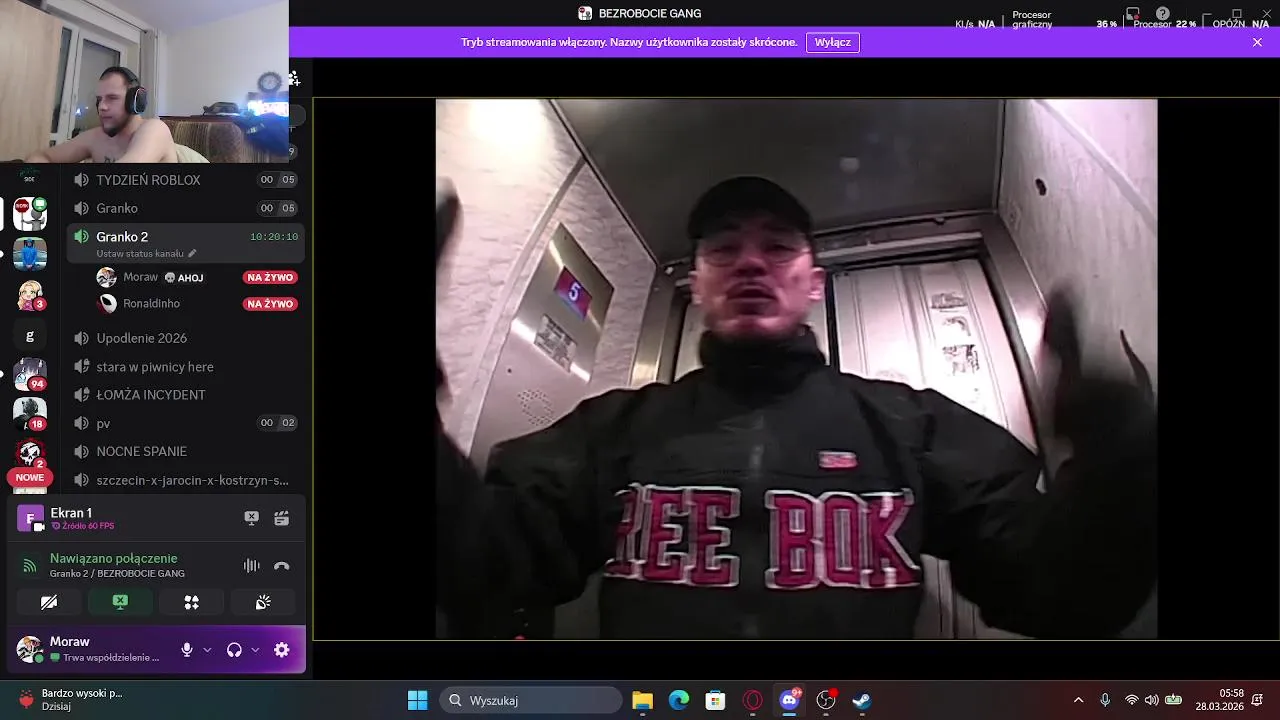Open Moraw's user profile avatar
The height and width of the screenshot is (720, 1280).
30,649
